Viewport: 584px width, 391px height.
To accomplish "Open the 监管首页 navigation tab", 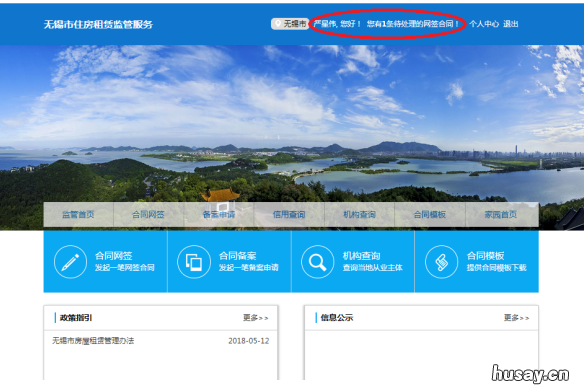I will tap(78, 214).
